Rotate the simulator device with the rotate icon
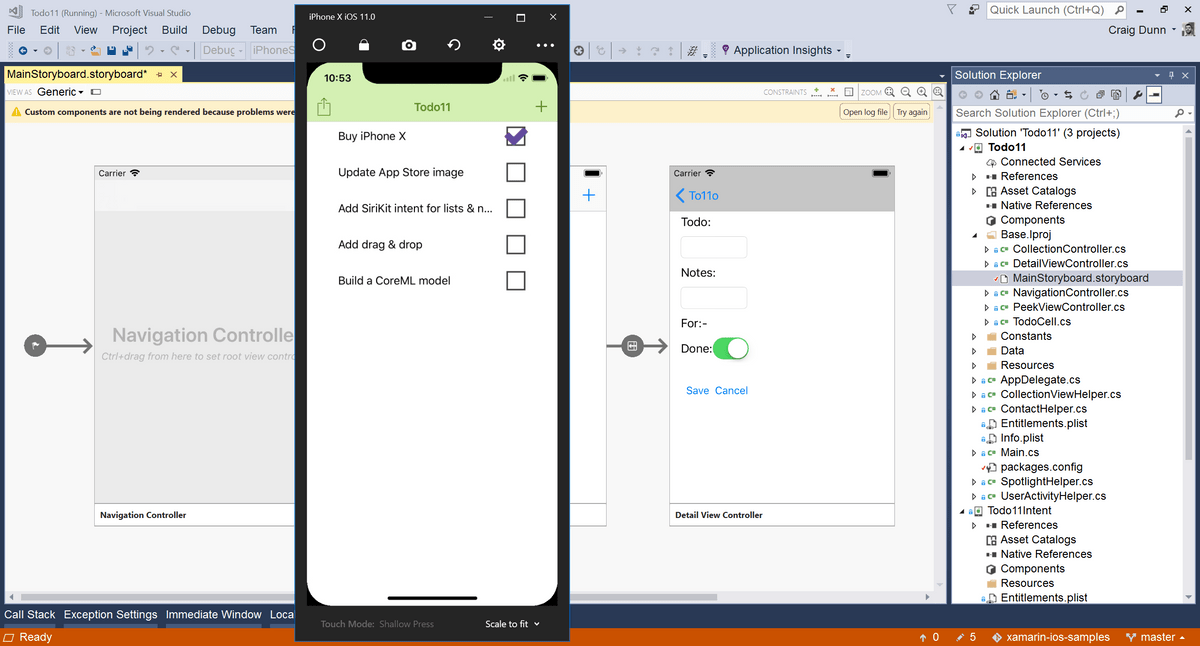This screenshot has width=1200, height=646. point(453,44)
